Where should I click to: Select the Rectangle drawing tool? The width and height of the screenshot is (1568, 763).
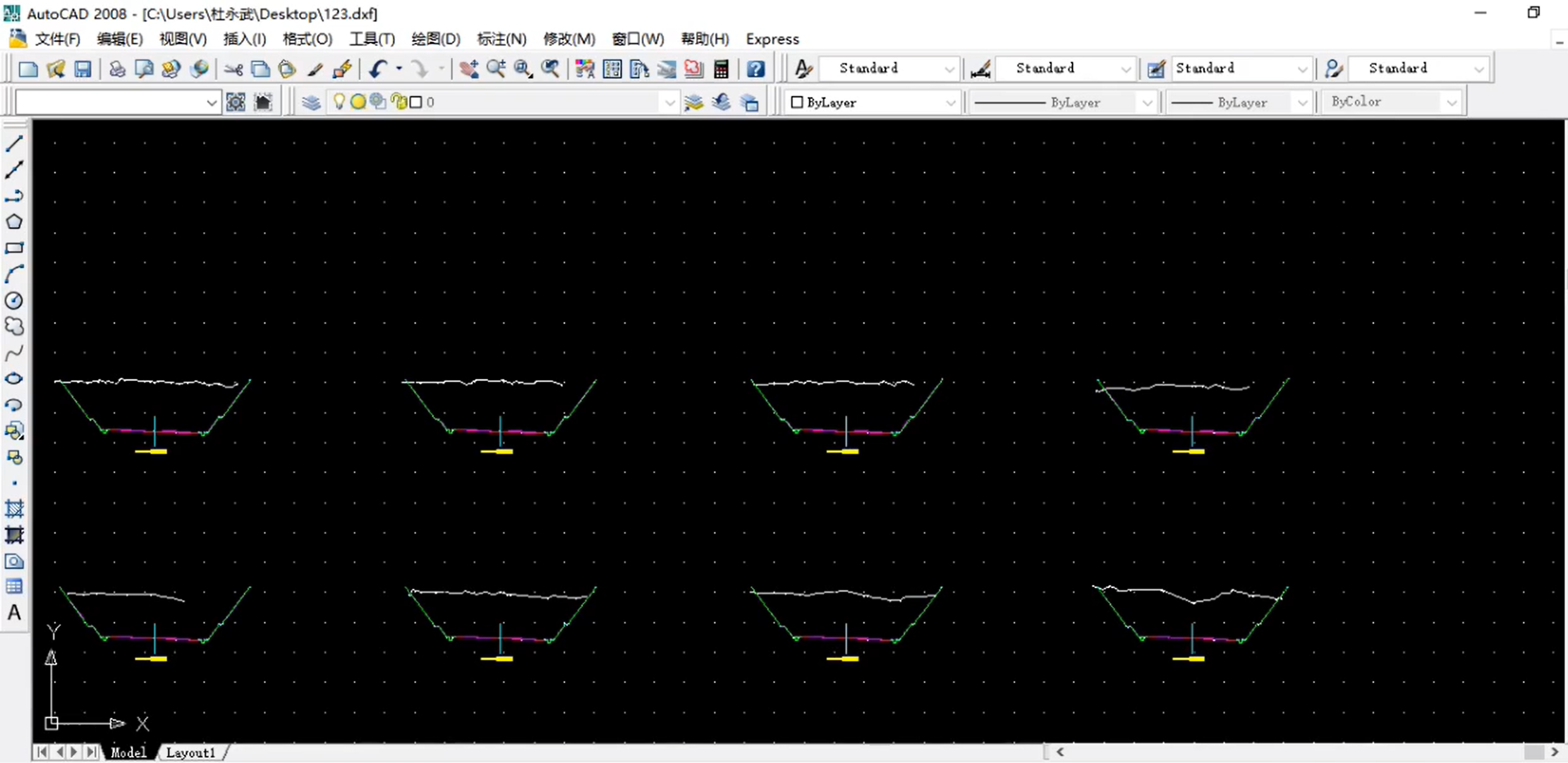pyautogui.click(x=14, y=248)
